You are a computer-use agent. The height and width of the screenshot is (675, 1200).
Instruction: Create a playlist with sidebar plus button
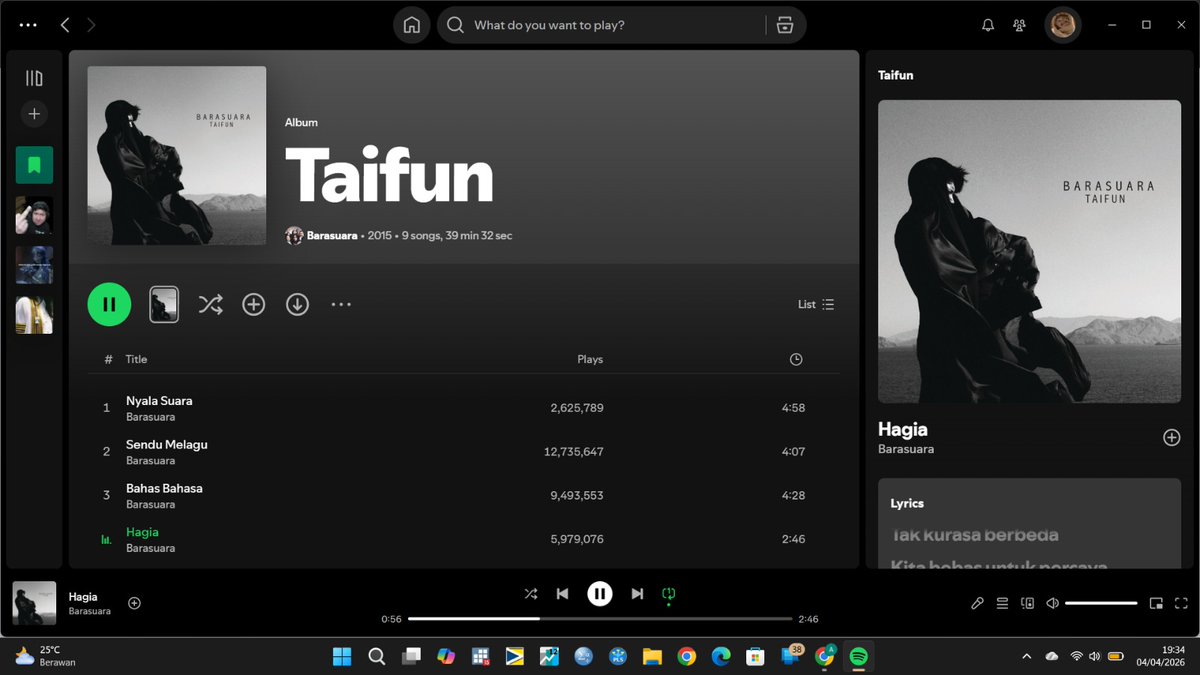[x=34, y=114]
